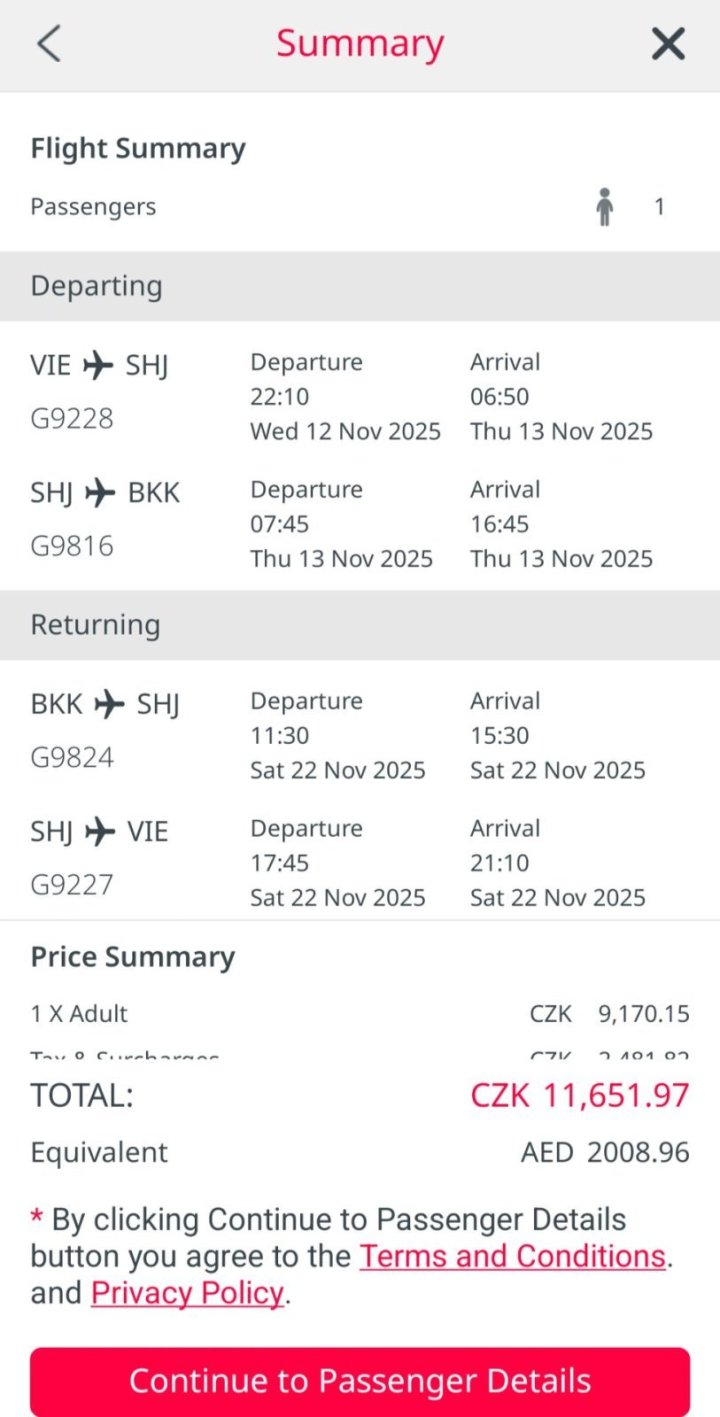Click plane icon on SHJ to VIE row

pyautogui.click(x=100, y=831)
